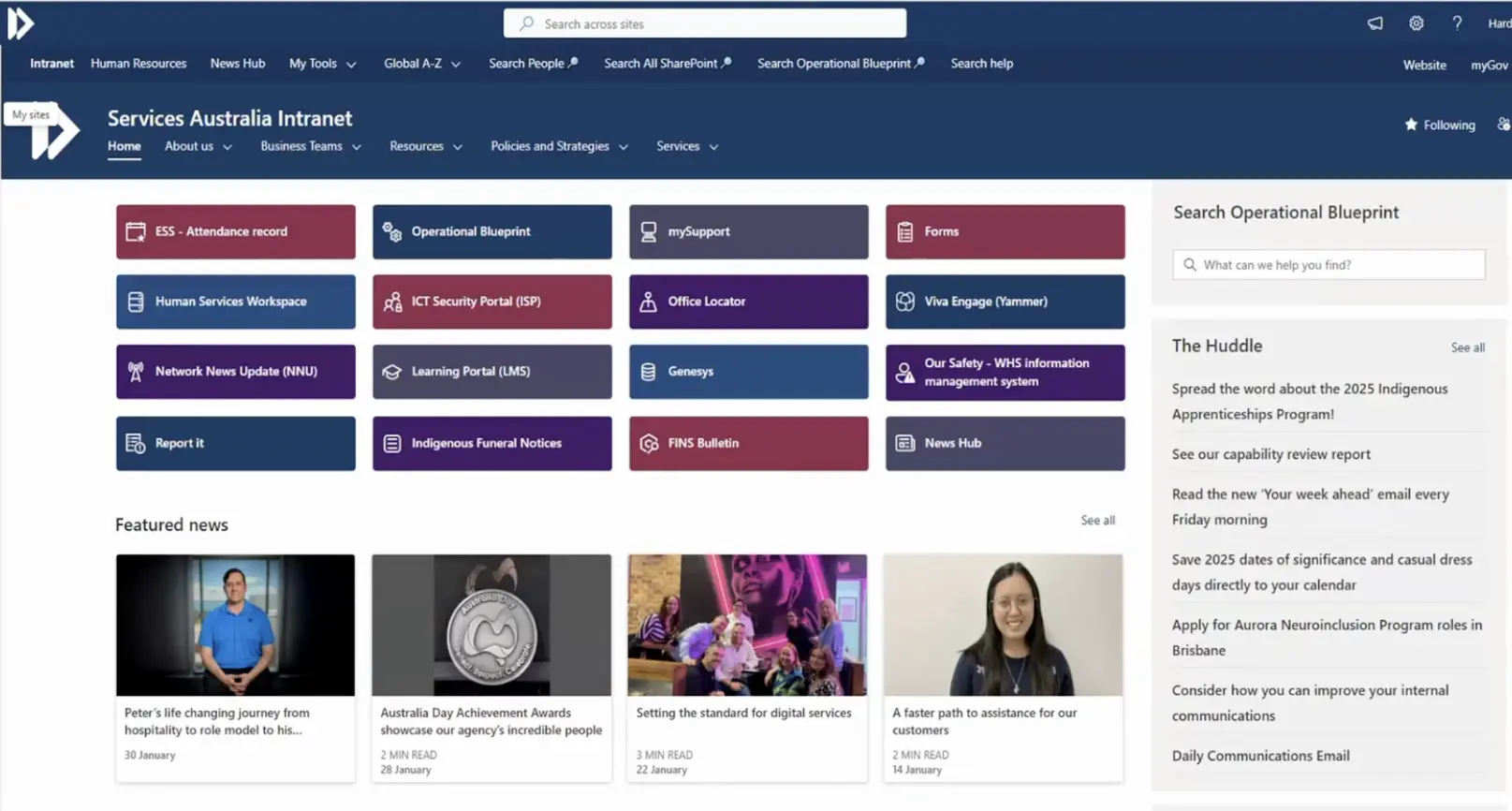Select the Human Resources menu item
Image resolution: width=1512 pixels, height=811 pixels.
pos(139,64)
